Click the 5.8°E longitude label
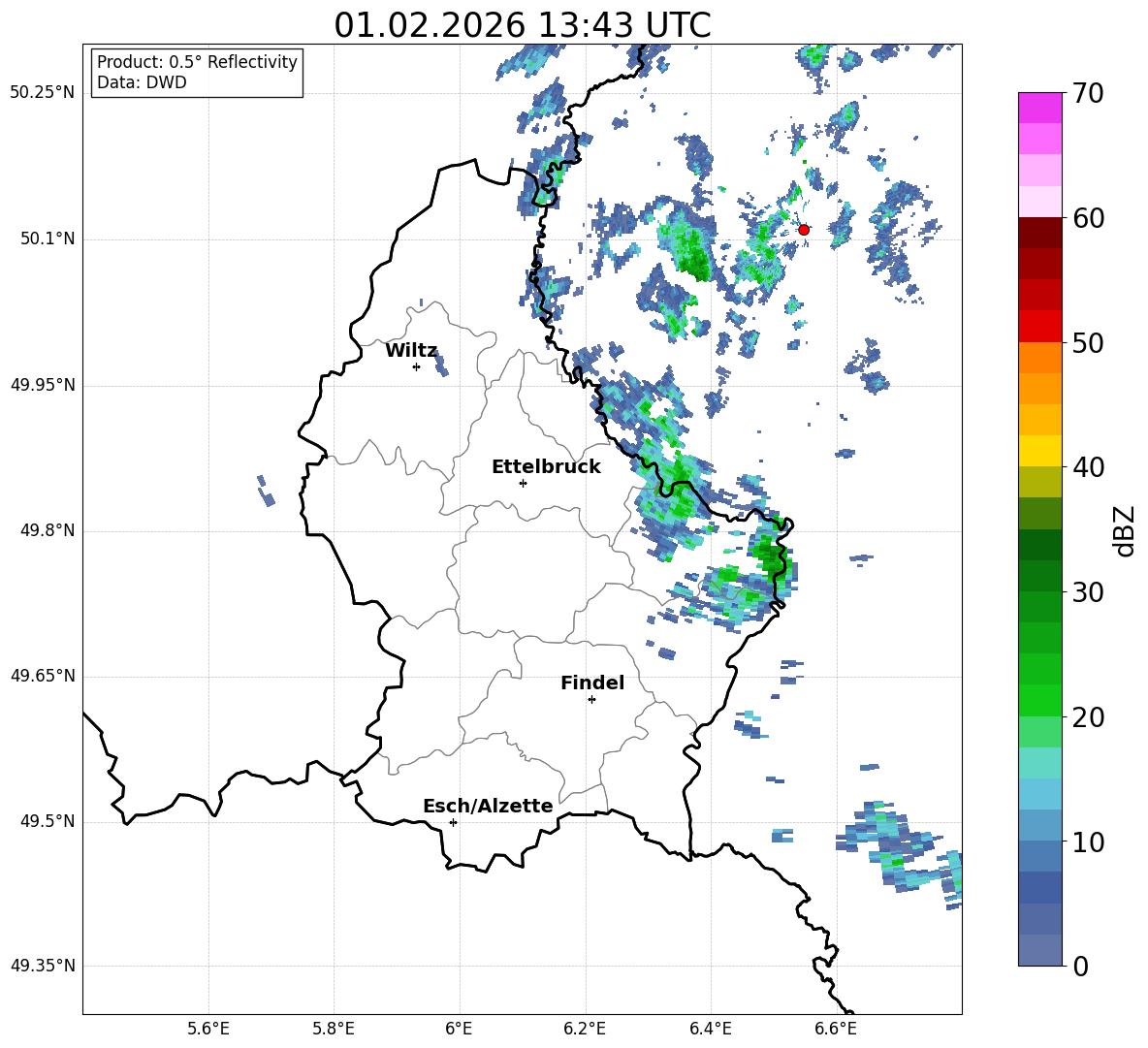Image resolution: width=1148 pixels, height=1048 pixels. pyautogui.click(x=334, y=1029)
